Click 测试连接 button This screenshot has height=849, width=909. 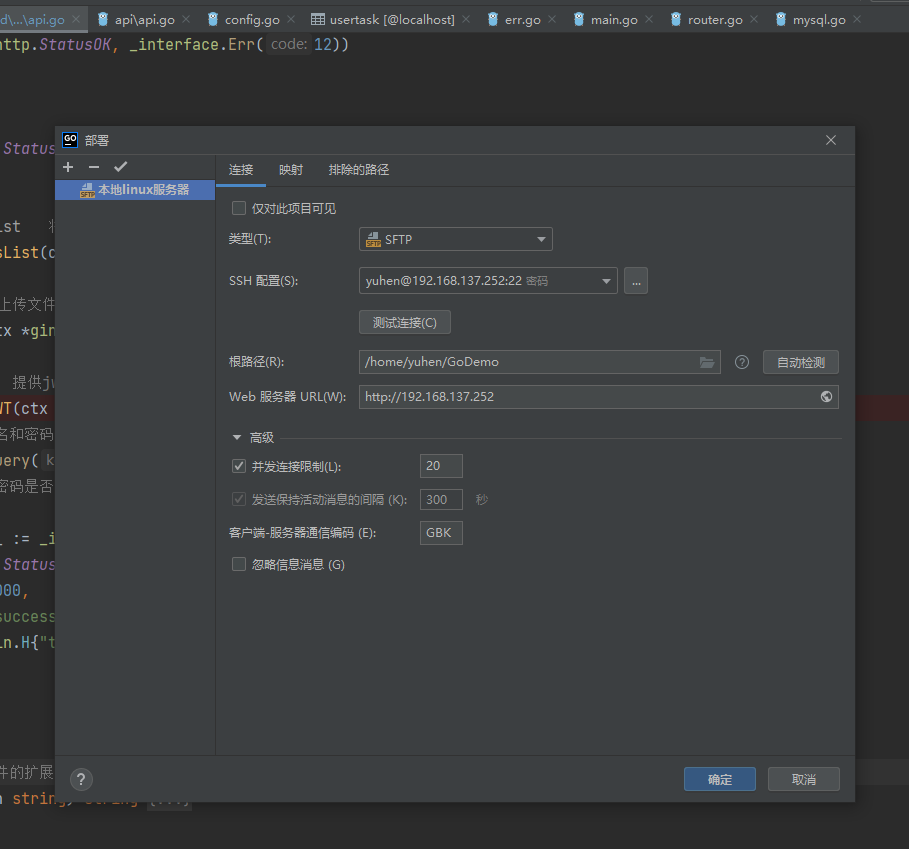coord(405,323)
